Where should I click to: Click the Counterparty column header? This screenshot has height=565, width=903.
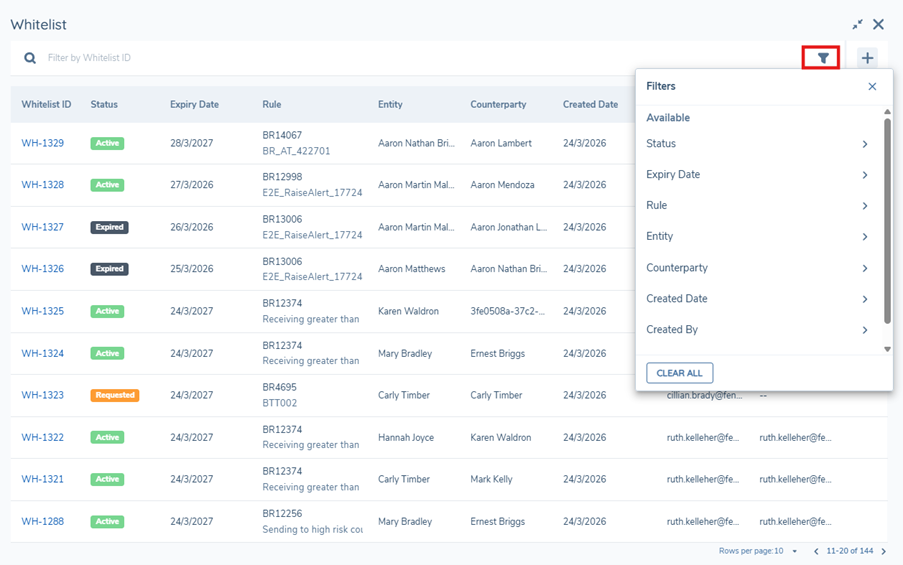tap(498, 104)
